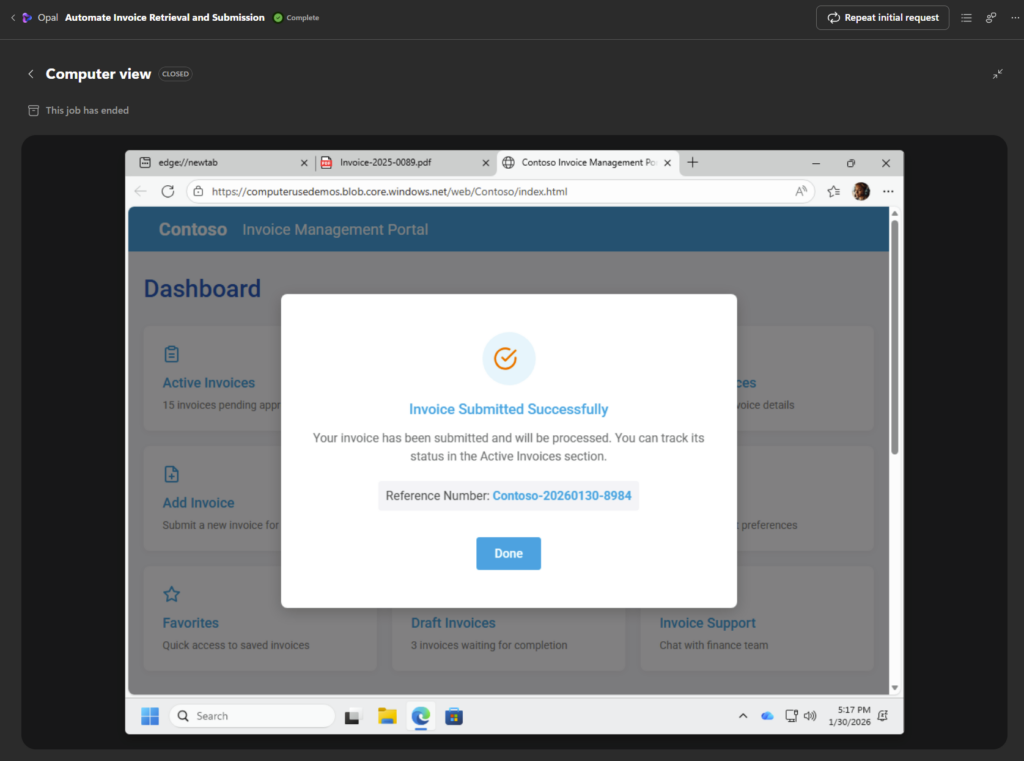Open the Edge profile avatar
The height and width of the screenshot is (761, 1024).
(861, 191)
